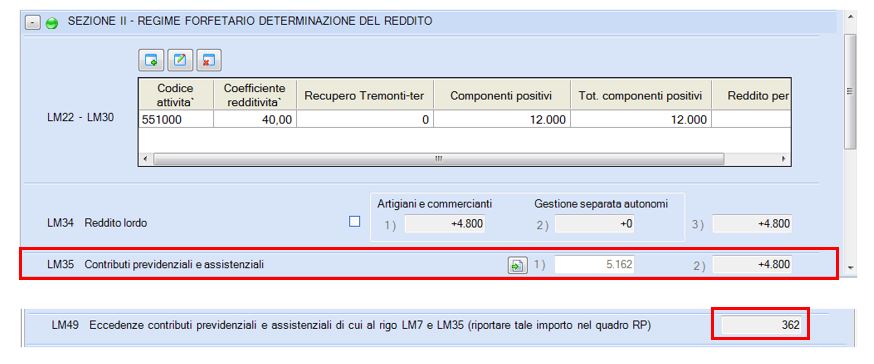Click LM35 field 1 showing 5.162
Screen dimensions: 874x364
pyautogui.click(x=595, y=265)
